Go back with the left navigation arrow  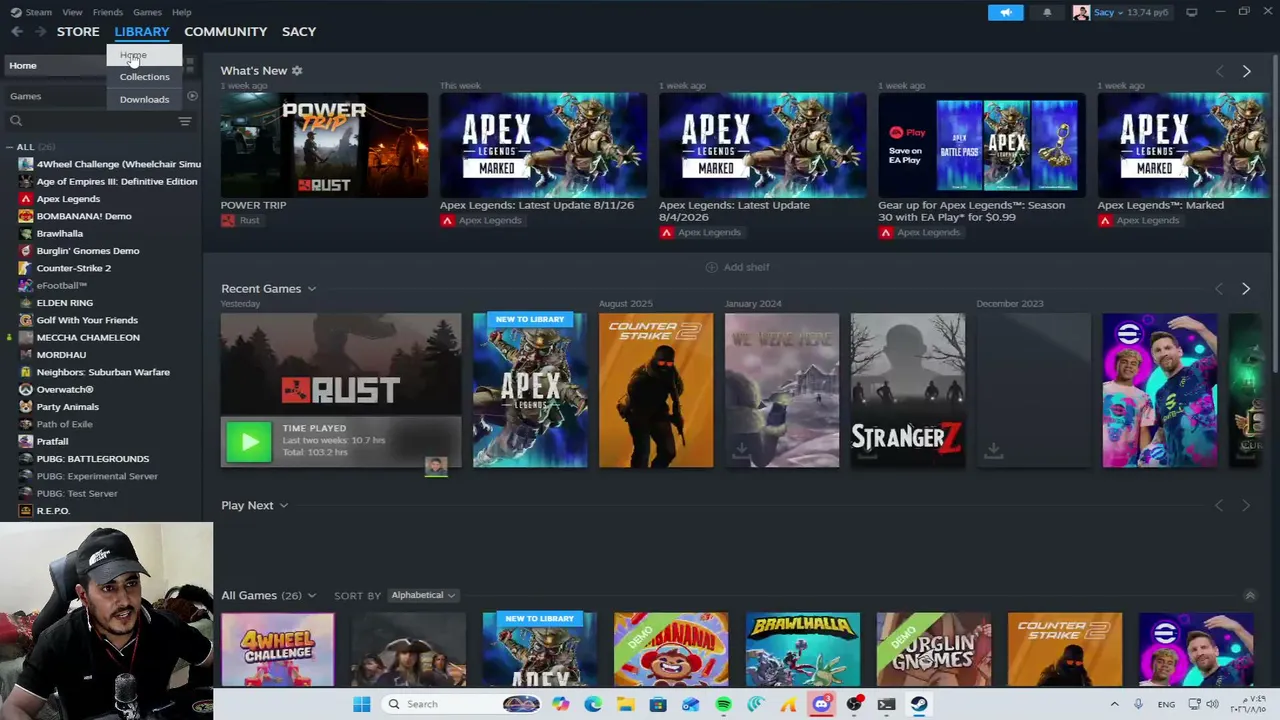(17, 32)
